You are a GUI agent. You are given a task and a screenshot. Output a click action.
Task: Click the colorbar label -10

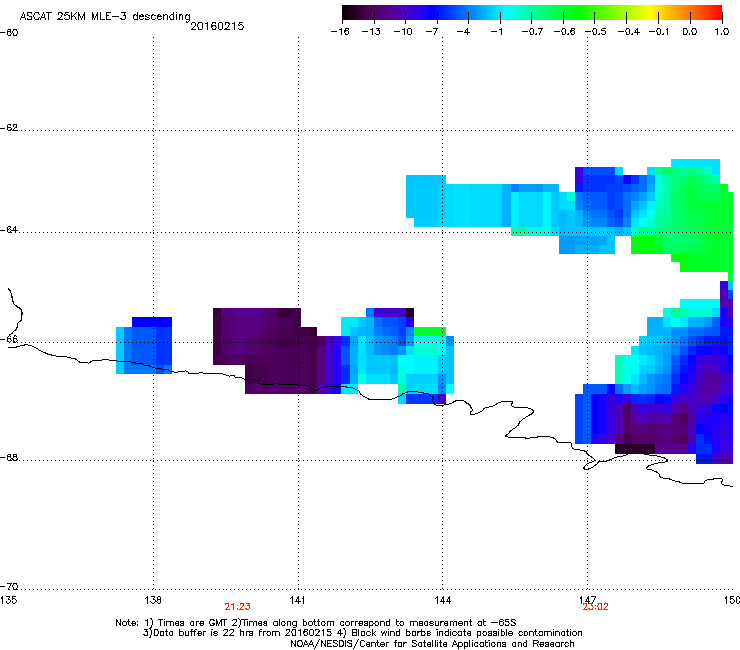[403, 32]
